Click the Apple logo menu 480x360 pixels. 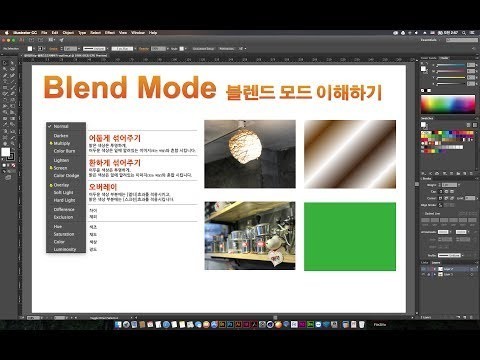tap(6, 33)
